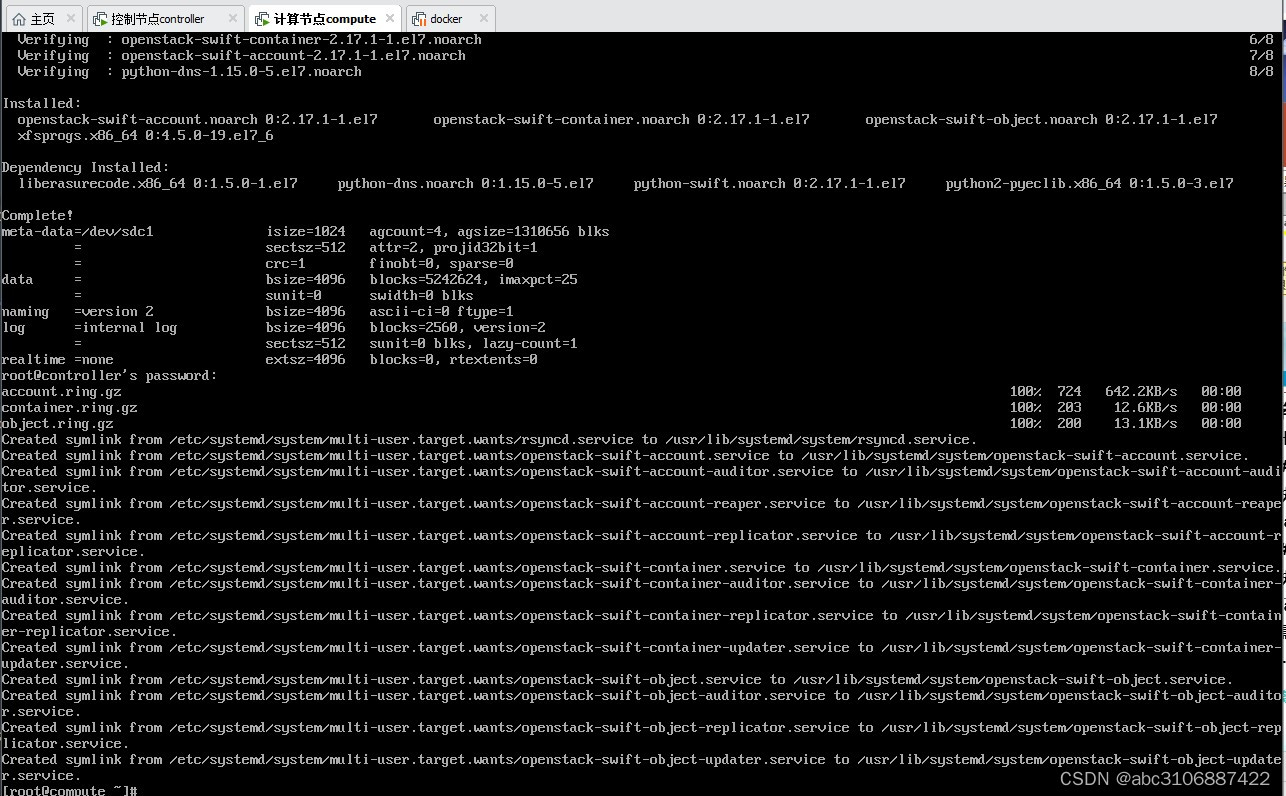This screenshot has height=796, width=1286.
Task: Click the VM icon on docker tab
Action: (419, 19)
